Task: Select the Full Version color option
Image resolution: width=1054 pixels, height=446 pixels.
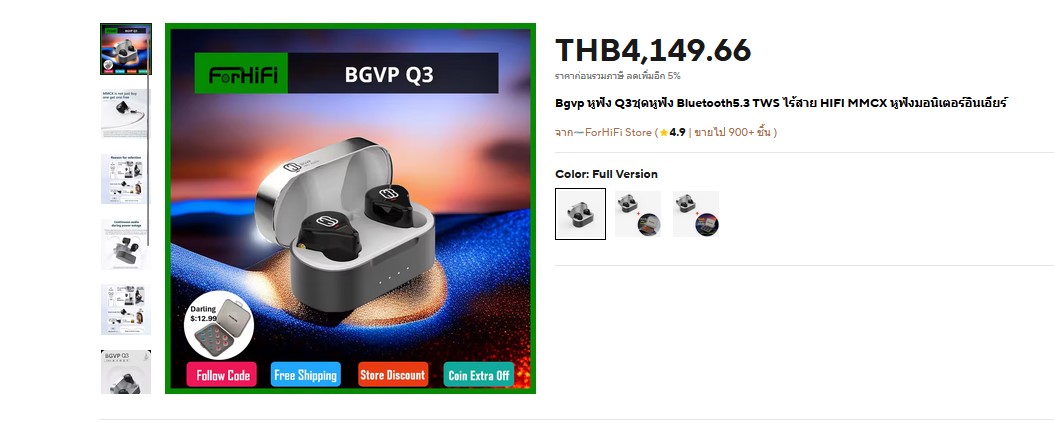Action: click(580, 214)
